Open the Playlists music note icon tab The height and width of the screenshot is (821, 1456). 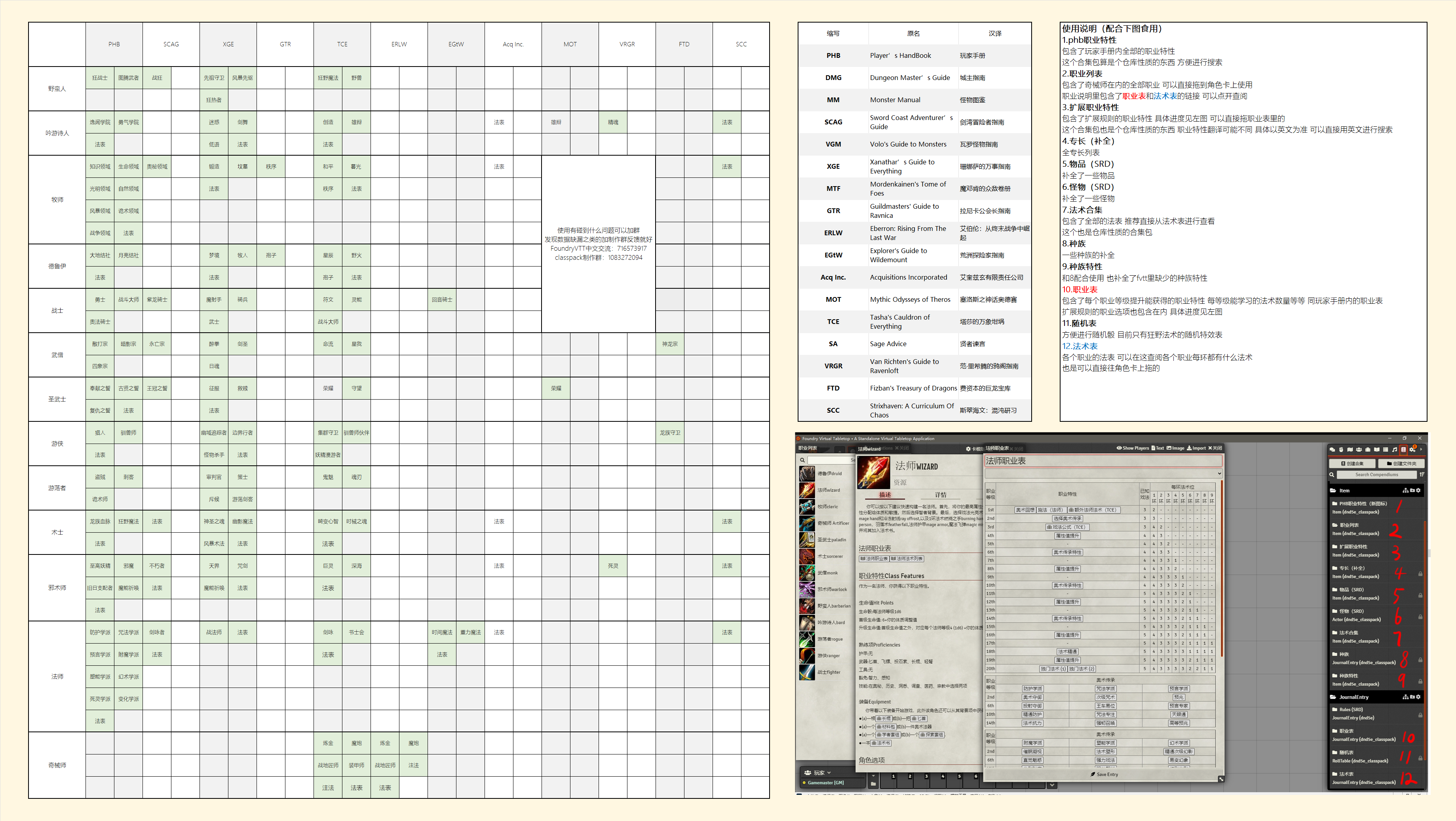[x=1395, y=450]
